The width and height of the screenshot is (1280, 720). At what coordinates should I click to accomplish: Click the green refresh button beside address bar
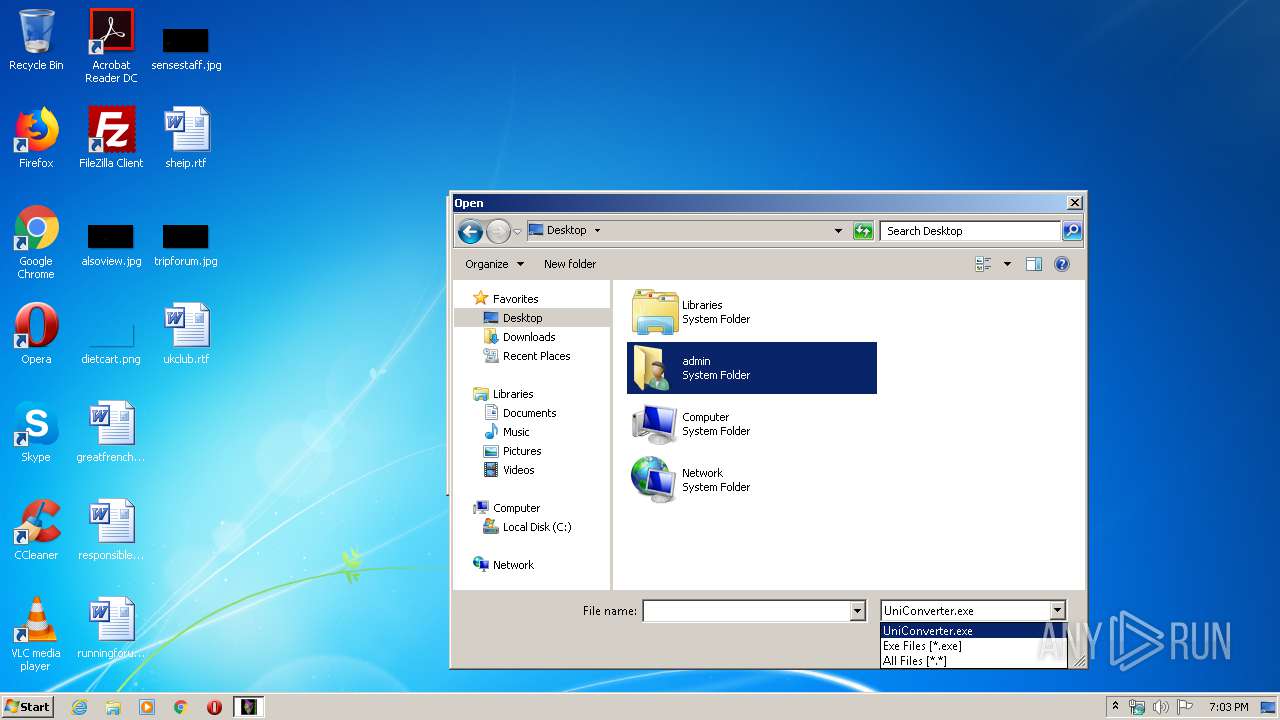point(863,231)
